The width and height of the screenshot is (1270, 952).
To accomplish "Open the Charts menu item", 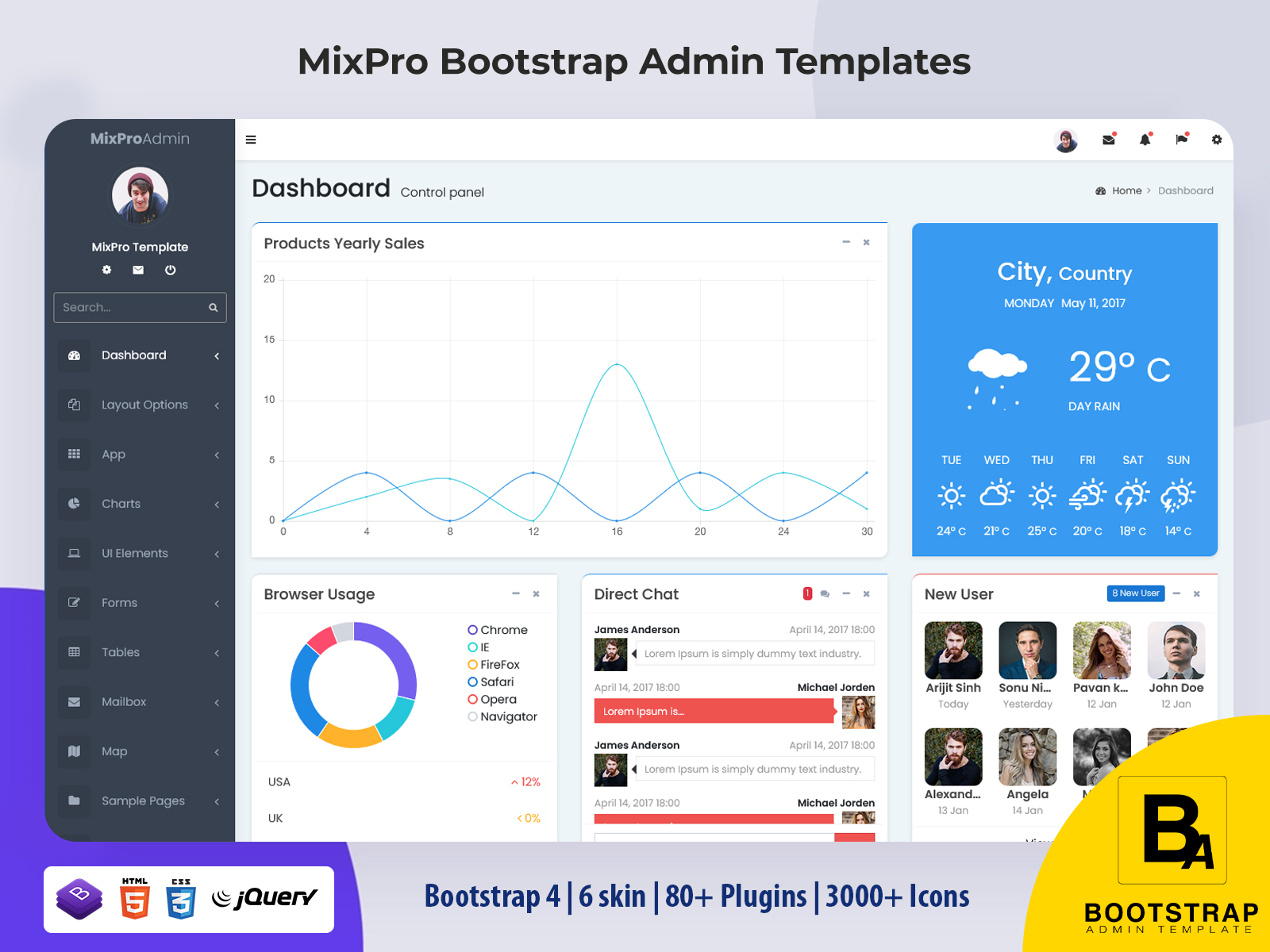I will tap(140, 504).
